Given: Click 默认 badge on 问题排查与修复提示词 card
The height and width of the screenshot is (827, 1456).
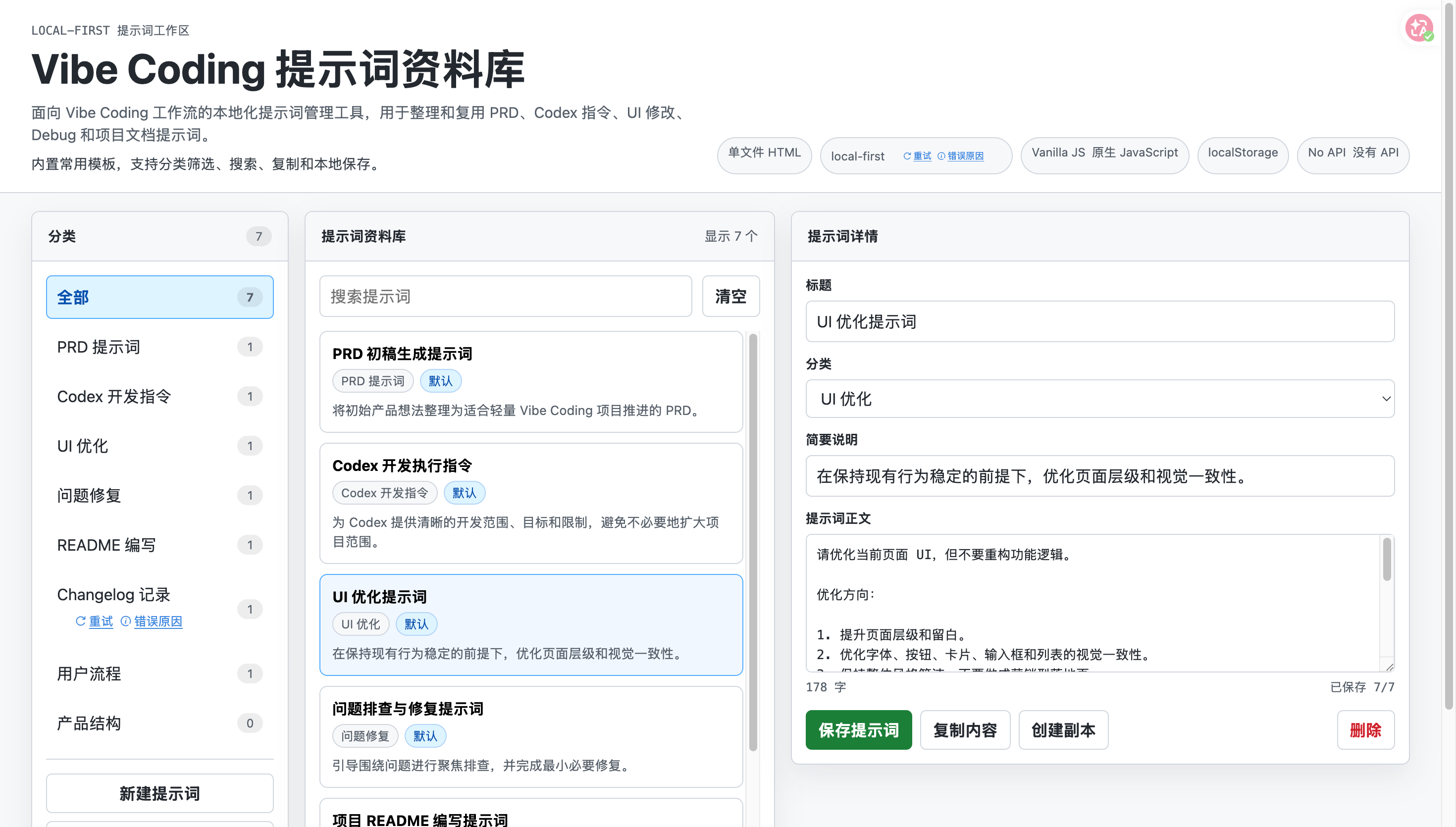Looking at the screenshot, I should coord(425,736).
